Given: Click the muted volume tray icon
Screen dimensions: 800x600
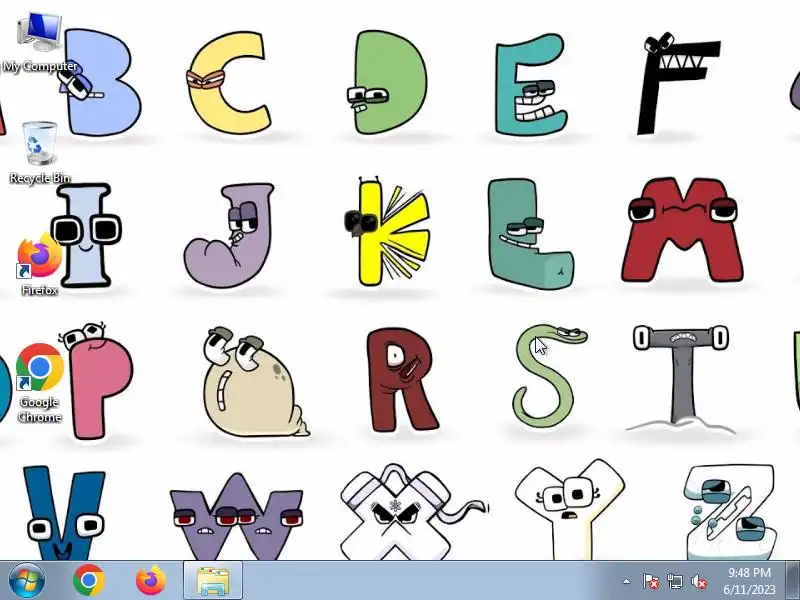Looking at the screenshot, I should click(699, 581).
